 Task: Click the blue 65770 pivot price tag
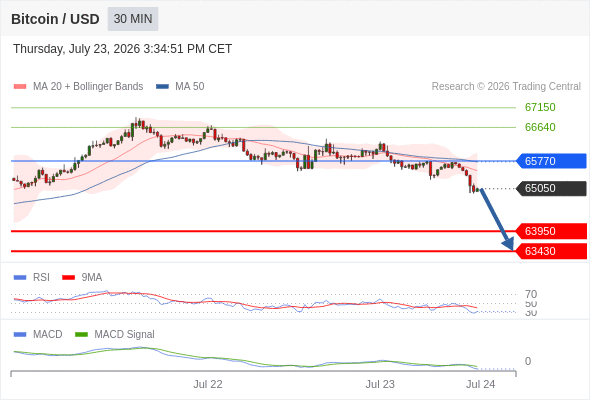pos(551,161)
